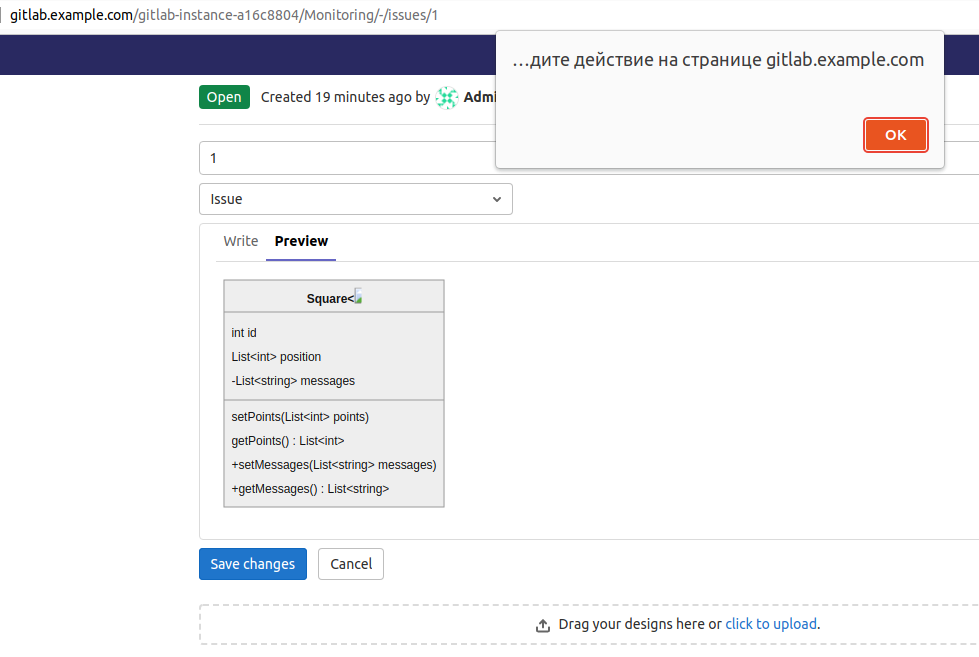The height and width of the screenshot is (657, 979).
Task: Click the Admin avatar icon
Action: coord(447,98)
